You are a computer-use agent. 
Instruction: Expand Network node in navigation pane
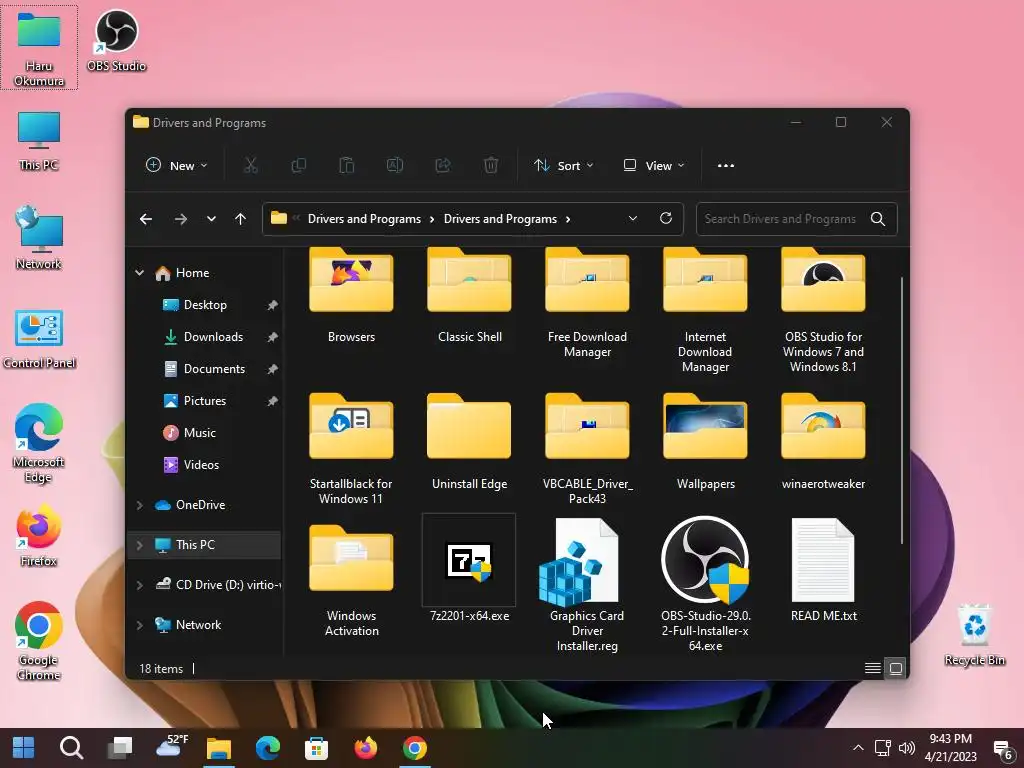point(139,625)
